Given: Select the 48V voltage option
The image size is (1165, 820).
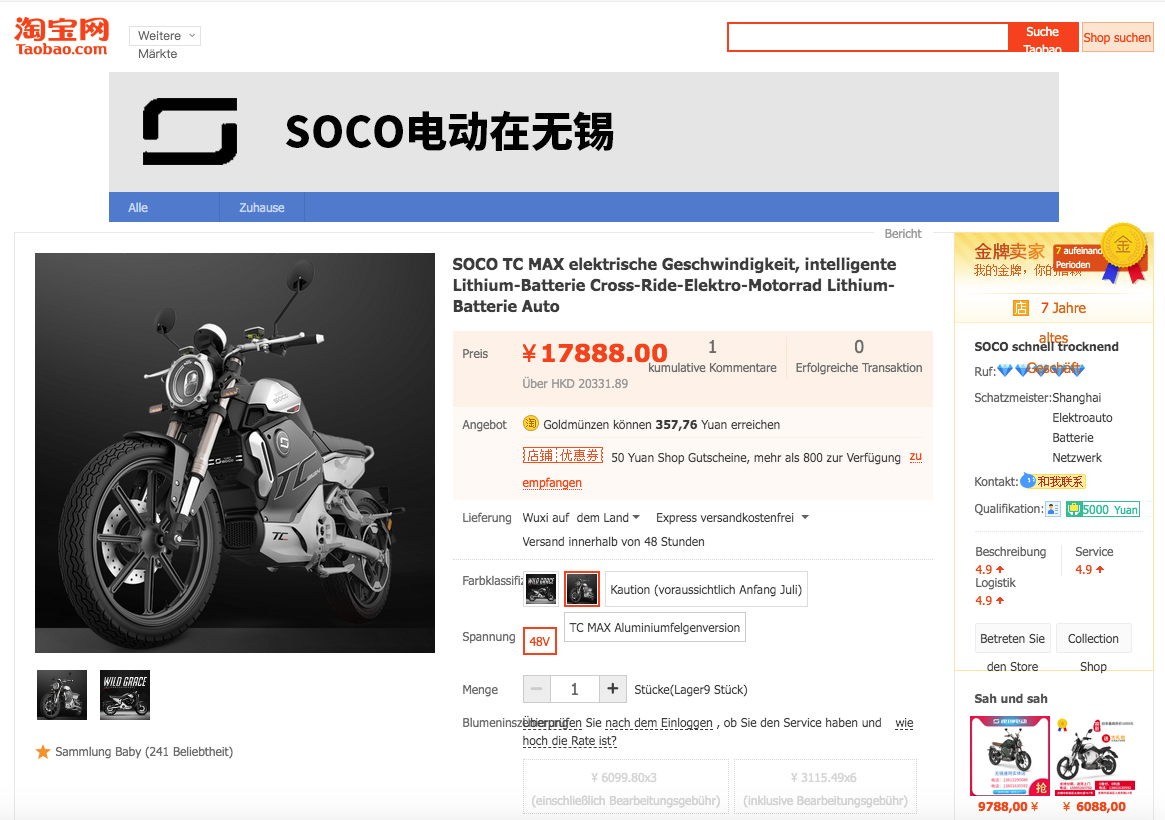Looking at the screenshot, I should [x=540, y=641].
